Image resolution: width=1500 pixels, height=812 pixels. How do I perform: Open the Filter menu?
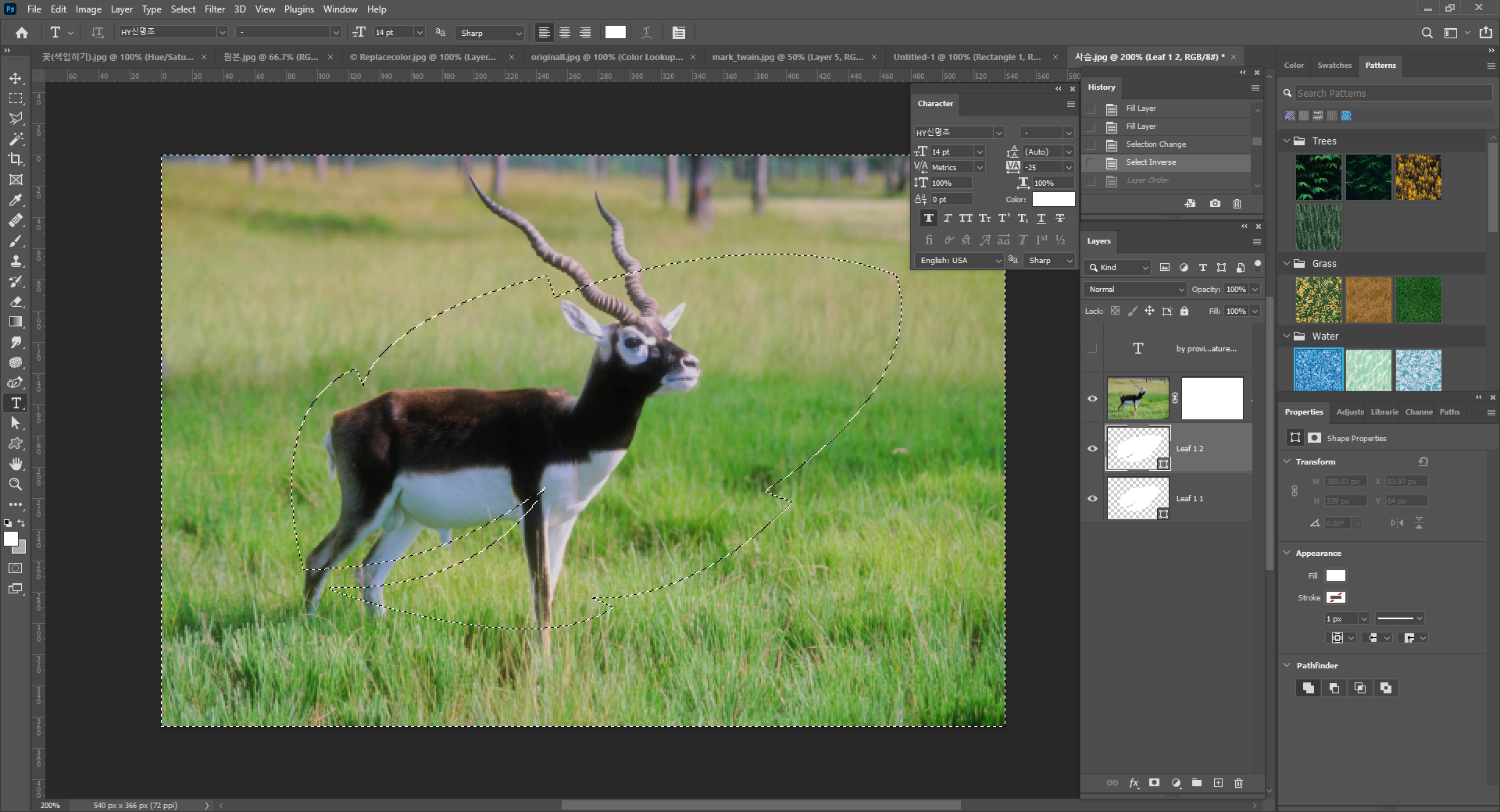(x=215, y=9)
